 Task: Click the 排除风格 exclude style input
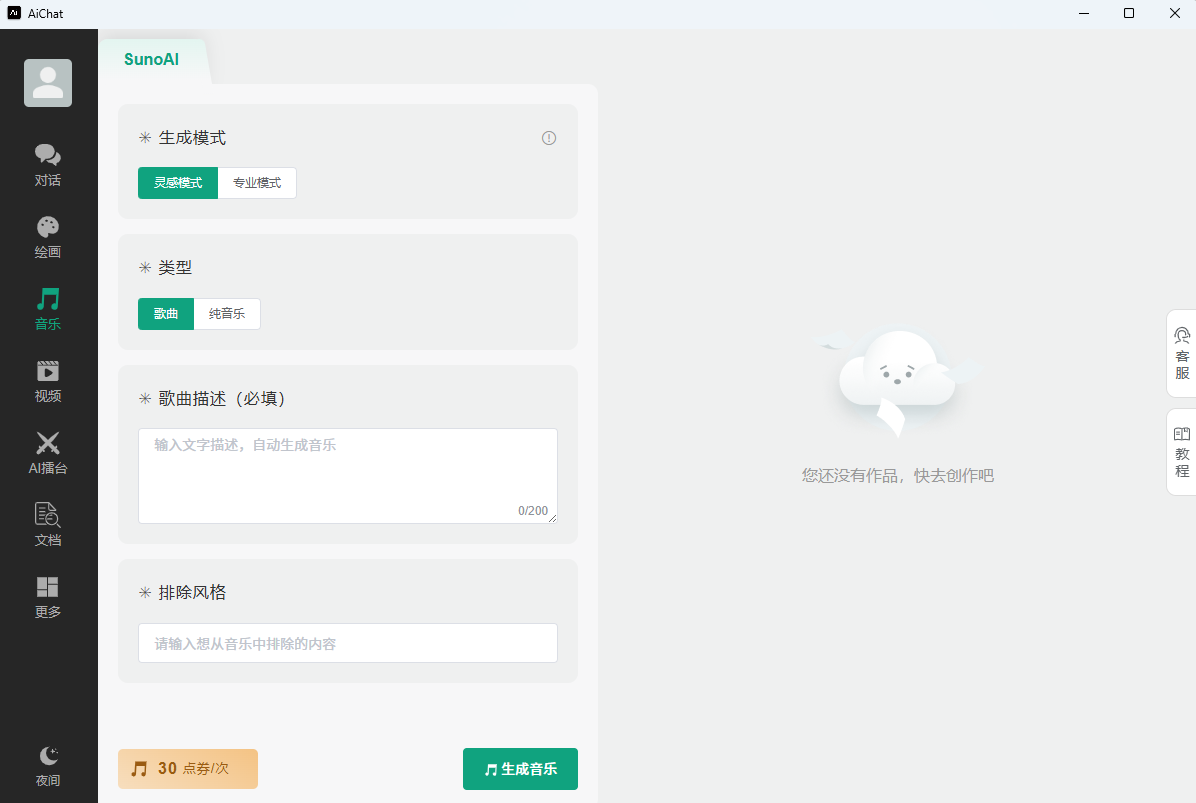(347, 643)
